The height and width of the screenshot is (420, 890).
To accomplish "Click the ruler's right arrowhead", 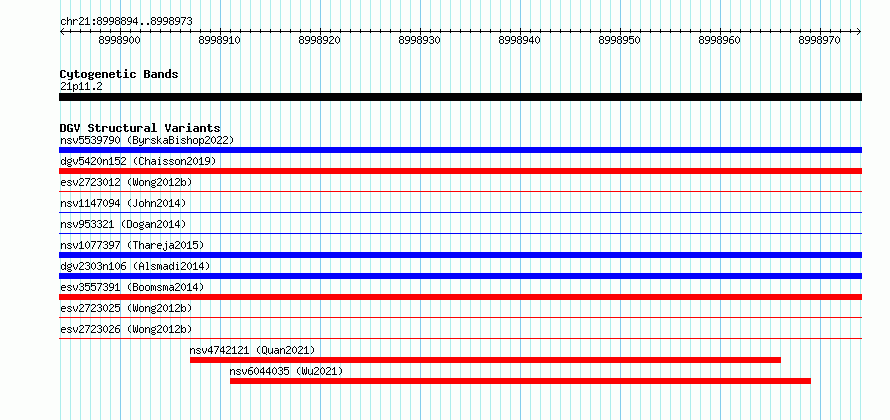I will pos(859,32).
